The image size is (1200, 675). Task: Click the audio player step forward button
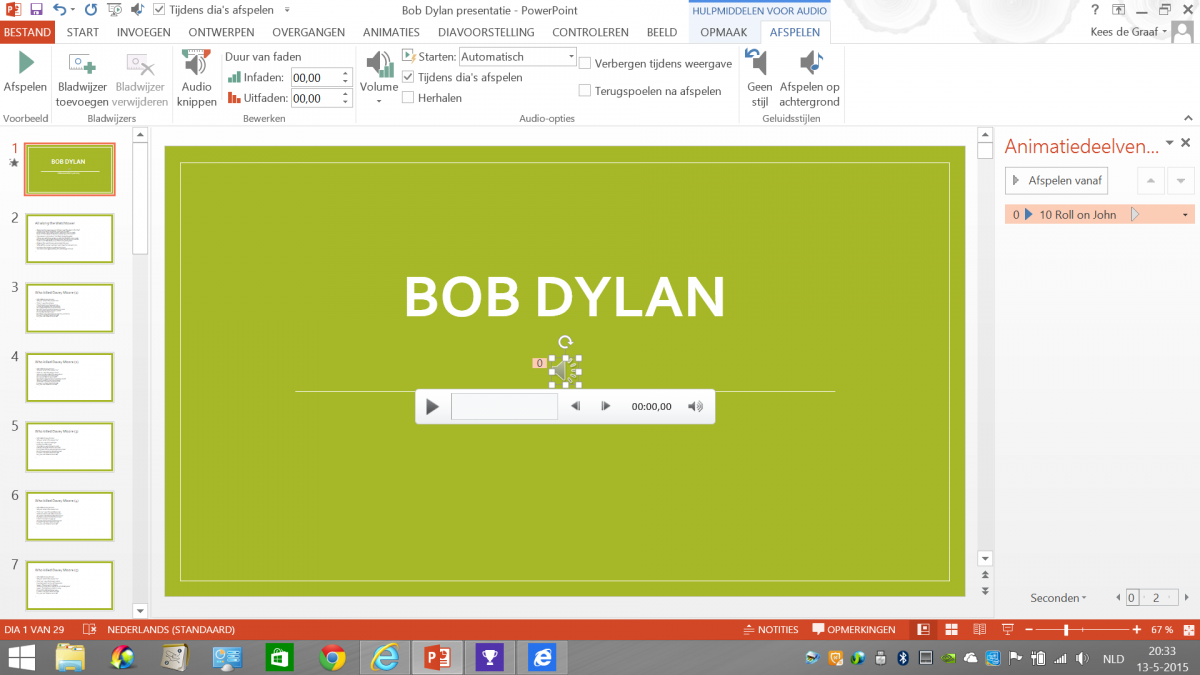coord(606,406)
